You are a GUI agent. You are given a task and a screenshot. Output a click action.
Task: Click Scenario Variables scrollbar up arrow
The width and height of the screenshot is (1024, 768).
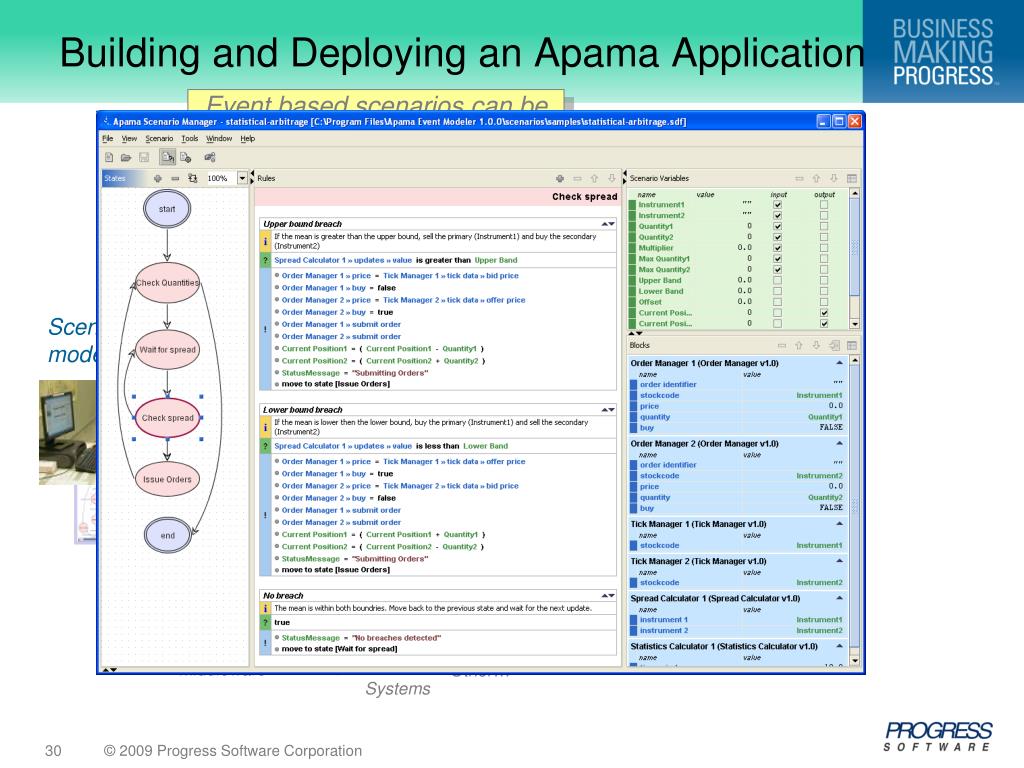[x=854, y=194]
